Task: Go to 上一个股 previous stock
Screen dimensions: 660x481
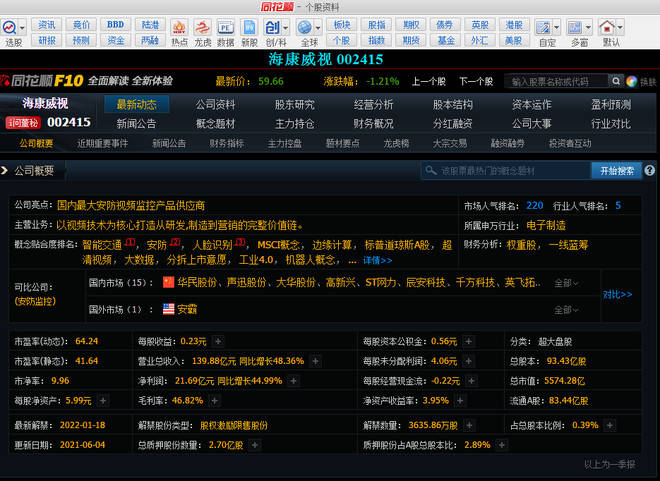Action: pyautogui.click(x=428, y=81)
